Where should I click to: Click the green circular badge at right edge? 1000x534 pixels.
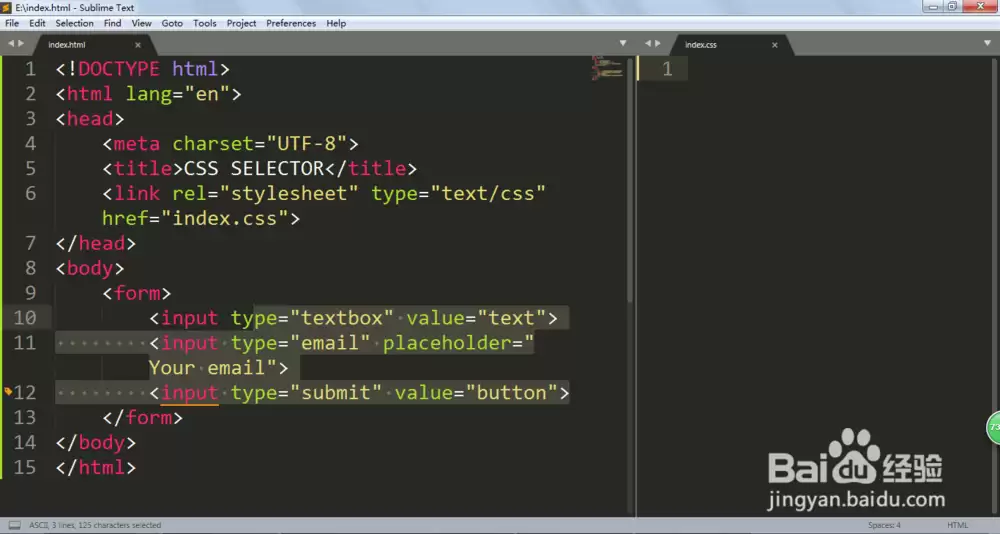pos(993,427)
